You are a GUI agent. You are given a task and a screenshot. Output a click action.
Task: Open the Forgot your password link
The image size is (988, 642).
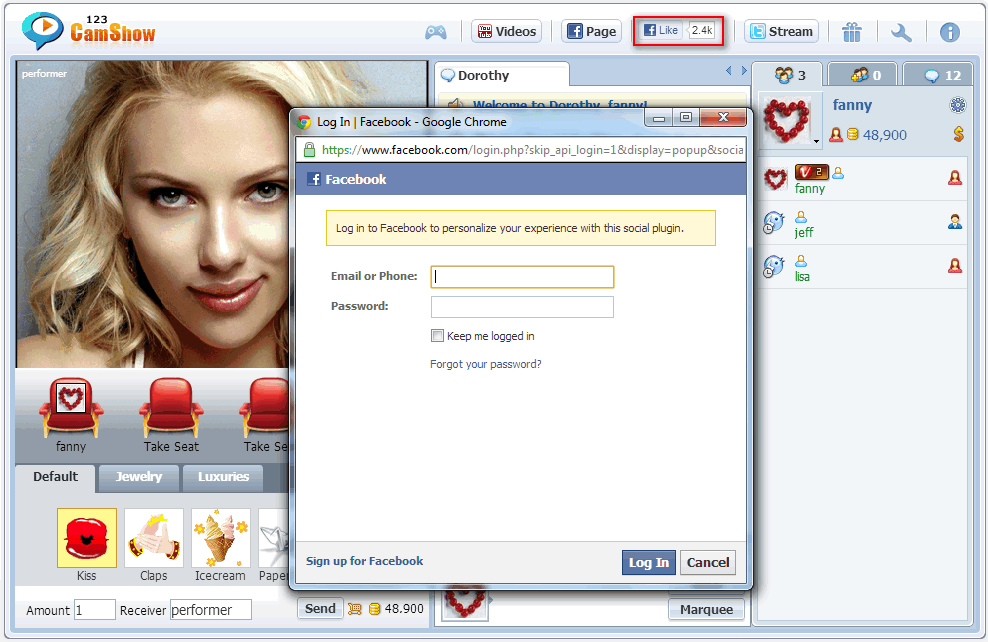485,364
